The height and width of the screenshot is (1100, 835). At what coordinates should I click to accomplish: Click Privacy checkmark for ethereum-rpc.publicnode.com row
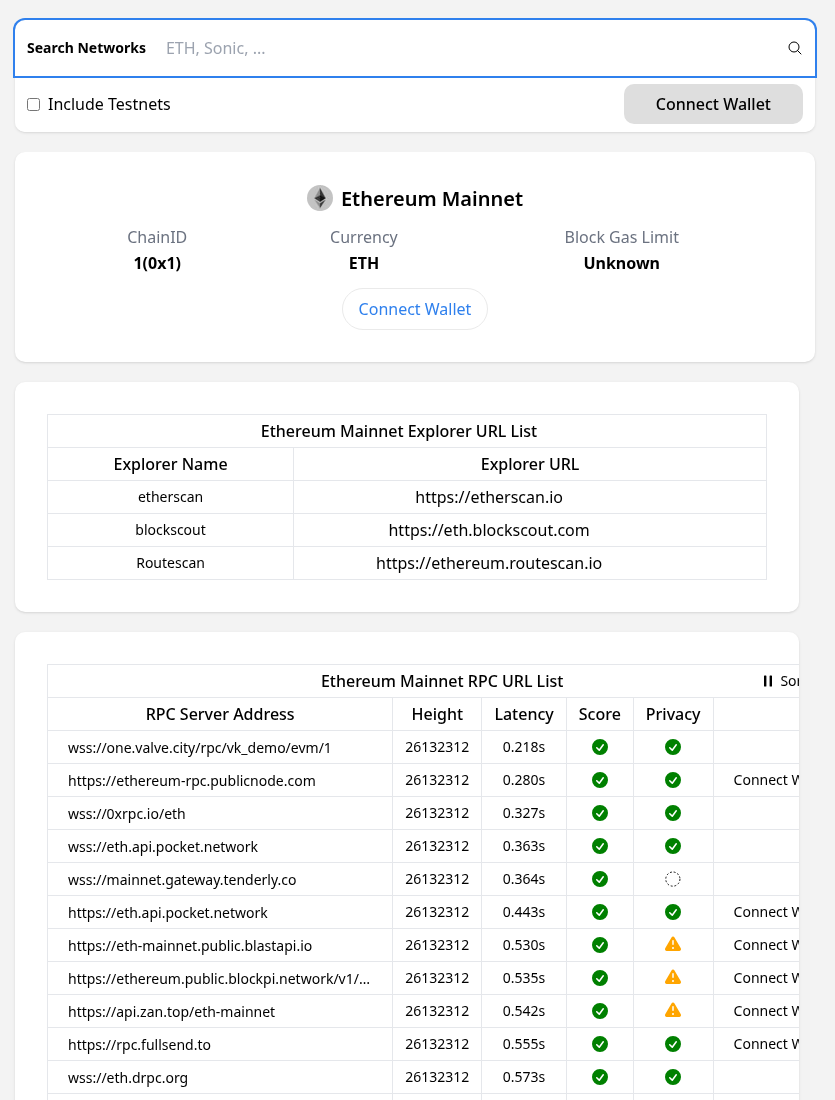point(673,780)
